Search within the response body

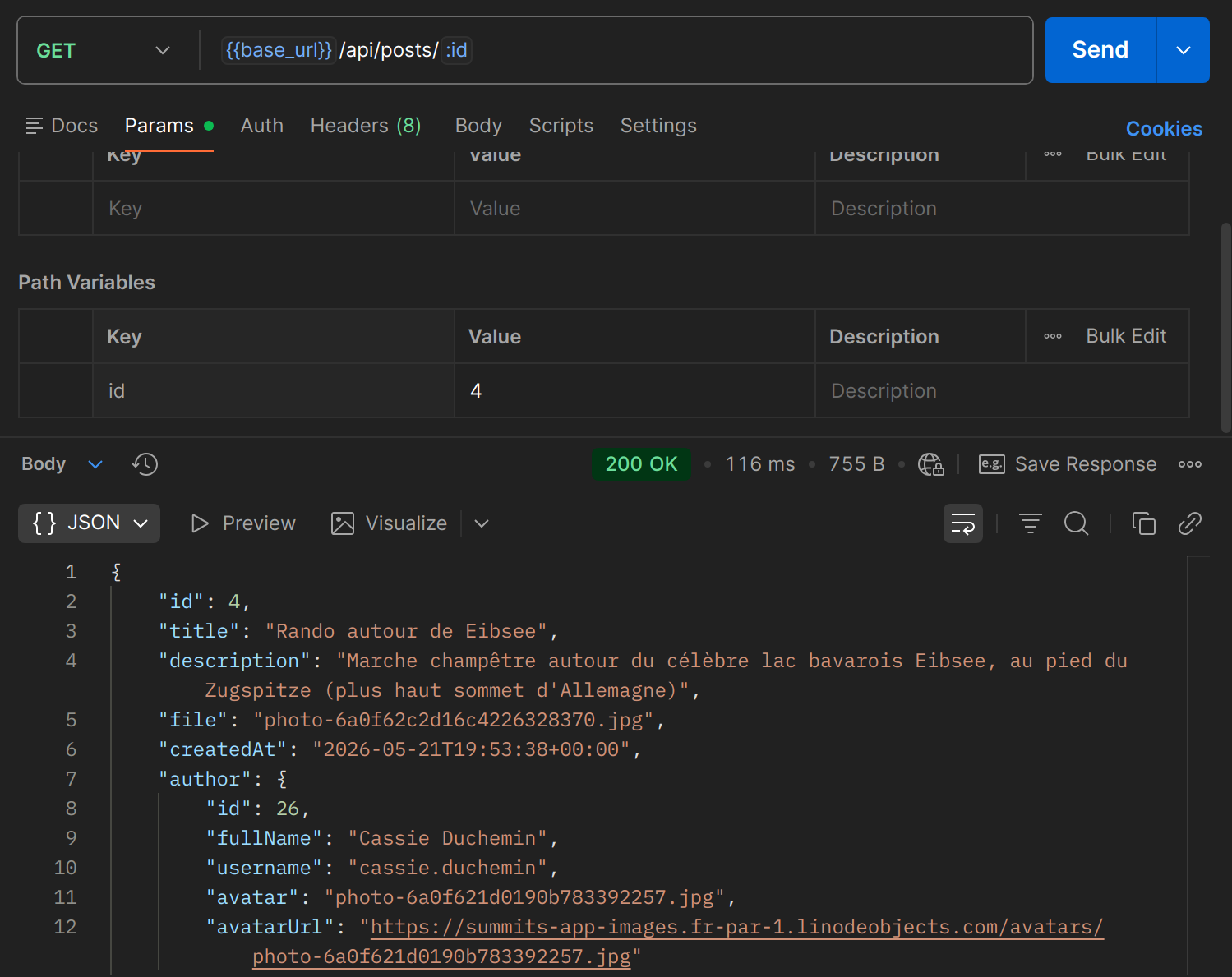1076,523
